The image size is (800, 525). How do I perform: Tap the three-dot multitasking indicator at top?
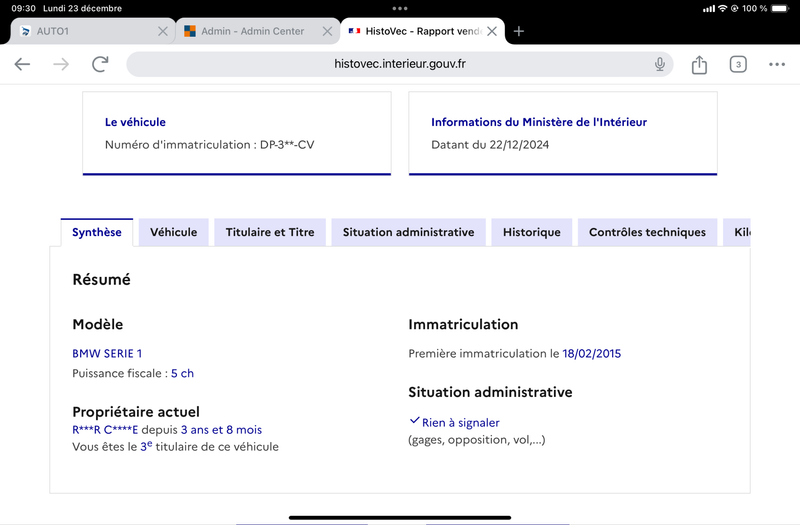click(x=399, y=8)
